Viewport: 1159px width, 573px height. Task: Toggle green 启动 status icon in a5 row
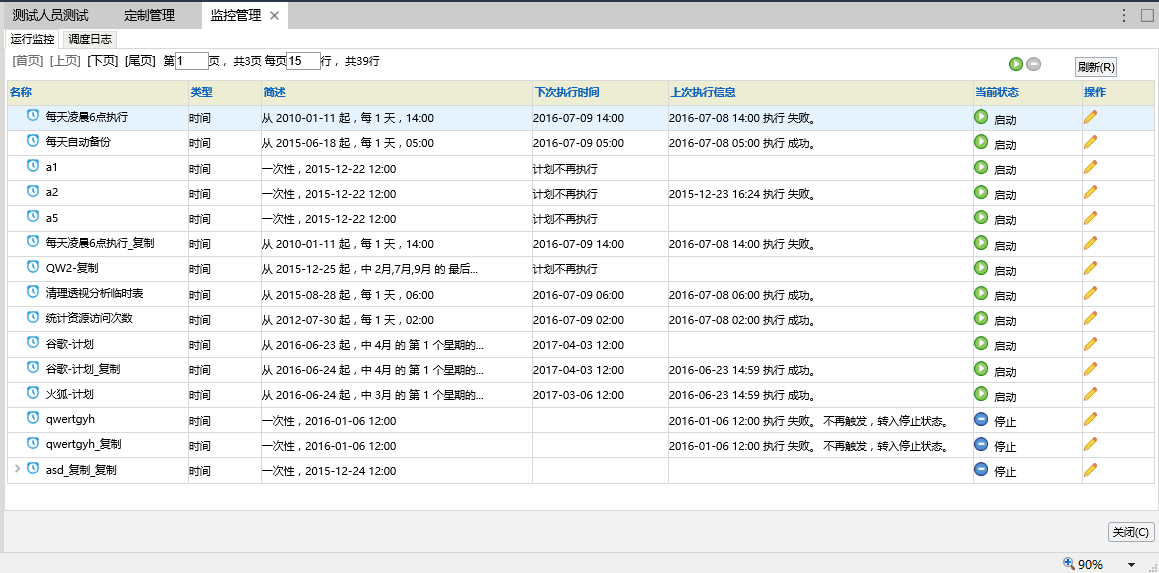pyautogui.click(x=981, y=217)
